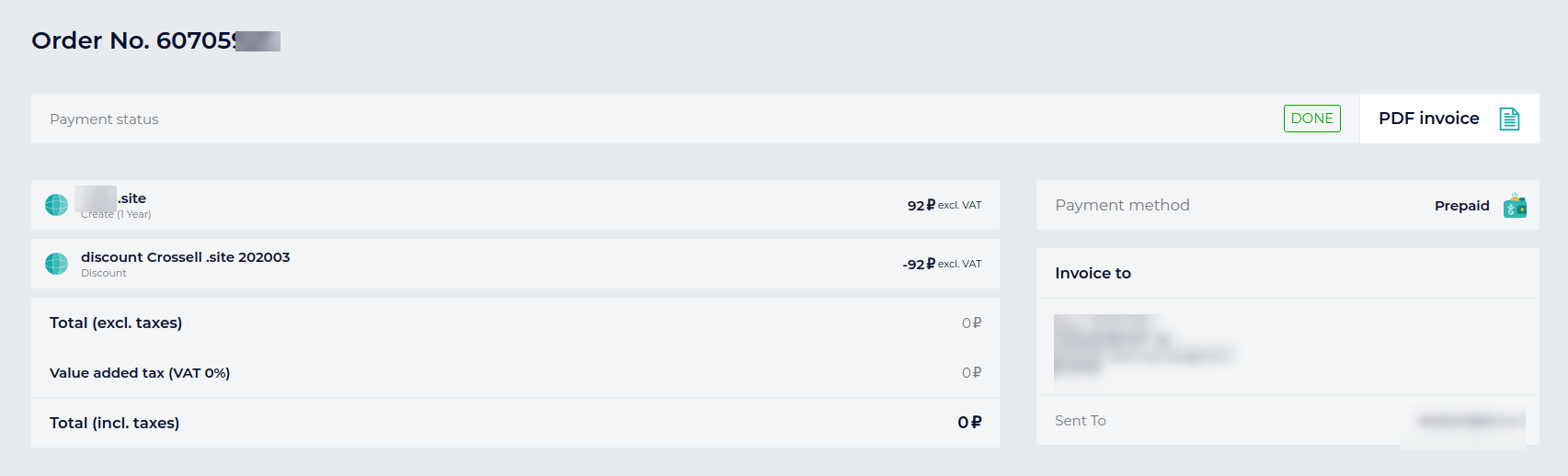Image resolution: width=1568 pixels, height=476 pixels.
Task: Click the globe icon beside the .site domain
Action: 57,205
